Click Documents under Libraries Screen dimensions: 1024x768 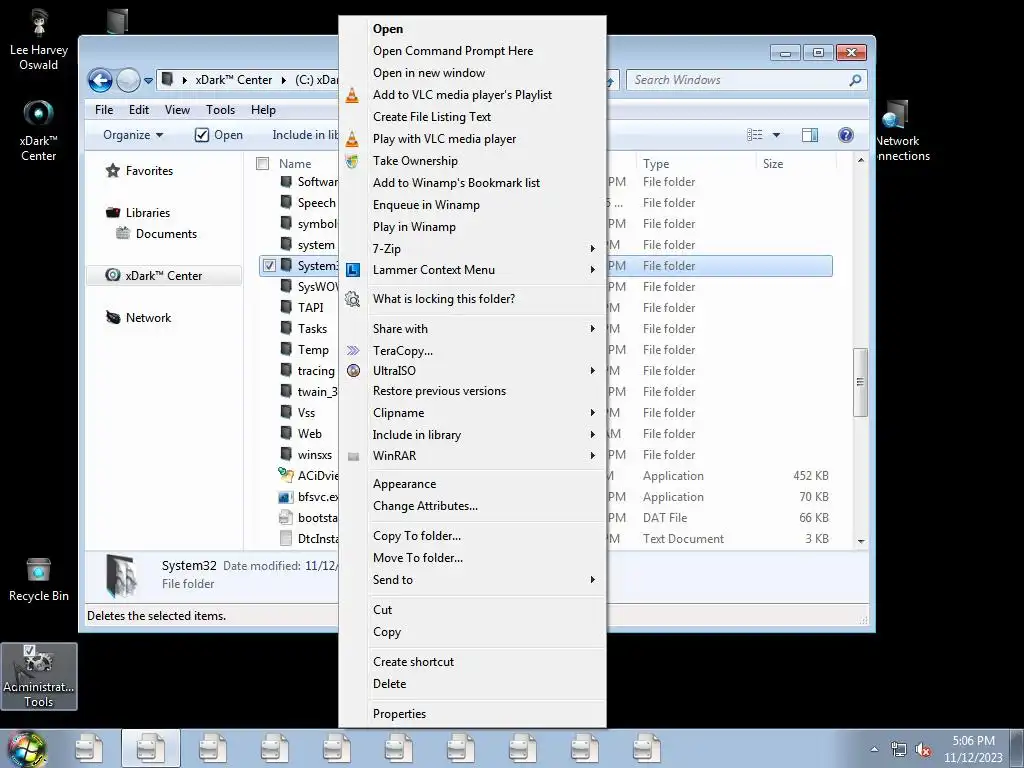[166, 234]
